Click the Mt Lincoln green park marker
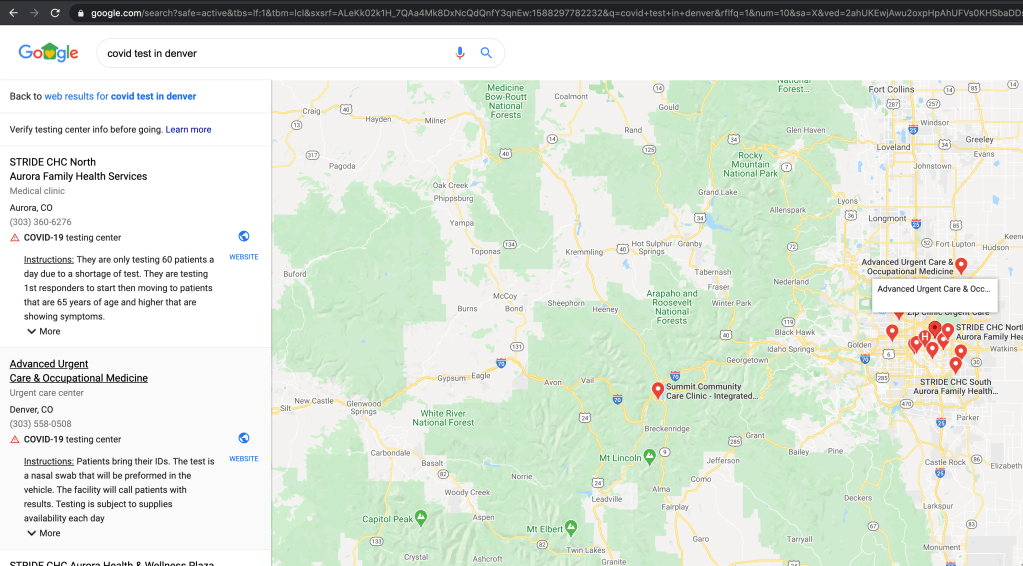The width and height of the screenshot is (1023, 566). click(x=650, y=456)
